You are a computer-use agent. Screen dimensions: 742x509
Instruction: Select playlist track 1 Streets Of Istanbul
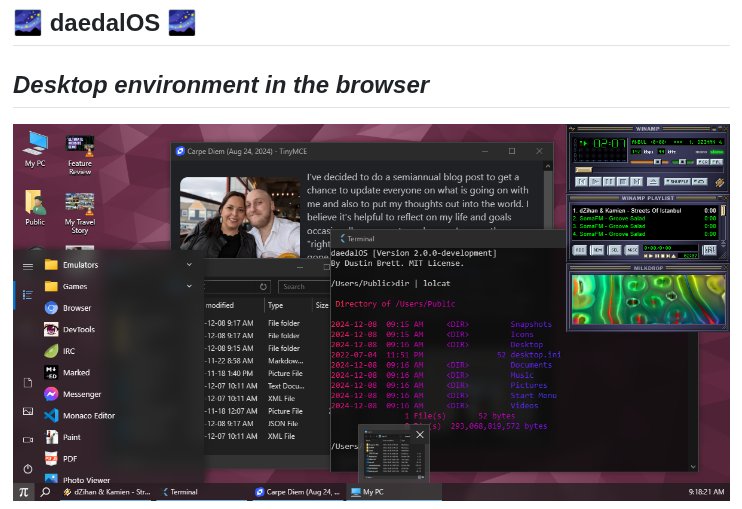[x=645, y=211]
